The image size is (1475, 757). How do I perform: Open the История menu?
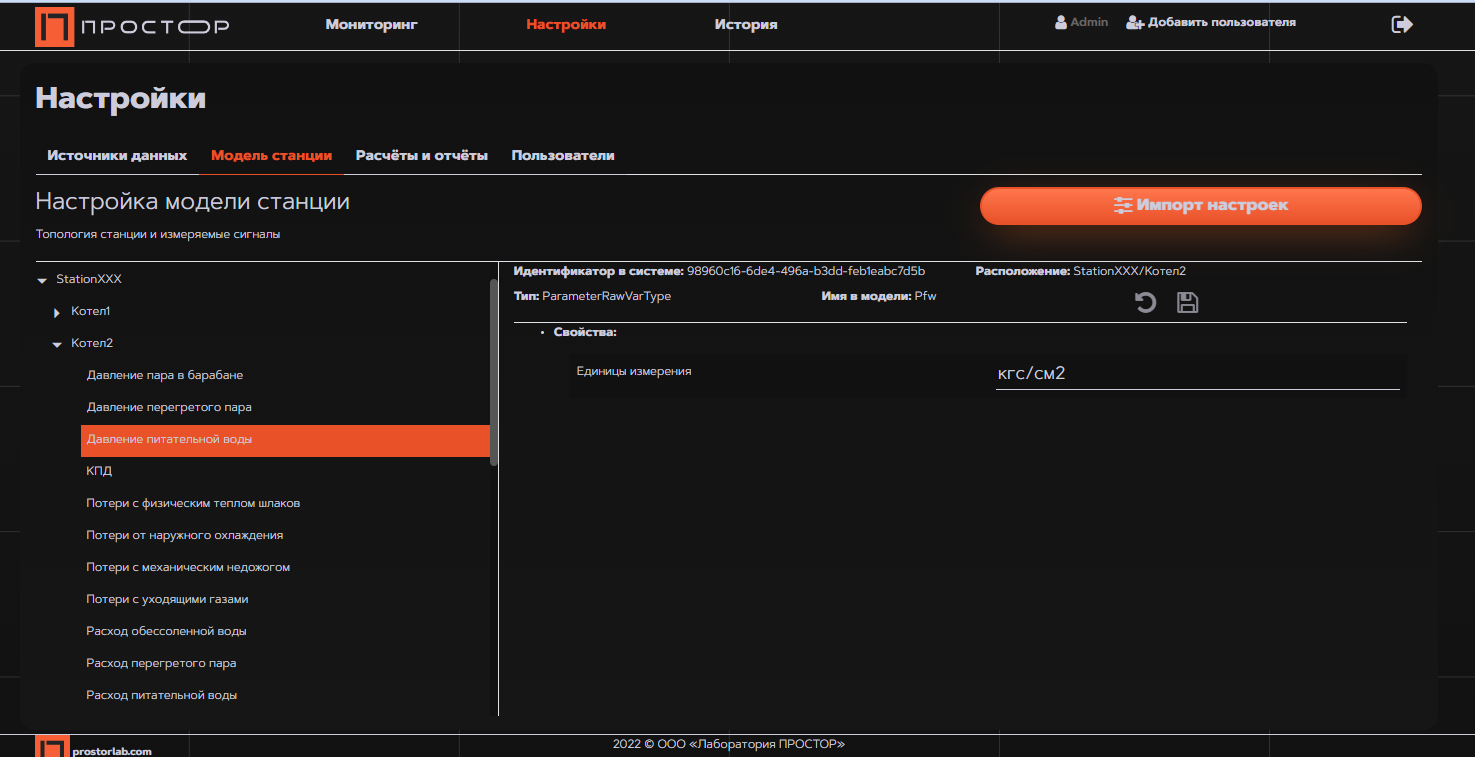745,25
